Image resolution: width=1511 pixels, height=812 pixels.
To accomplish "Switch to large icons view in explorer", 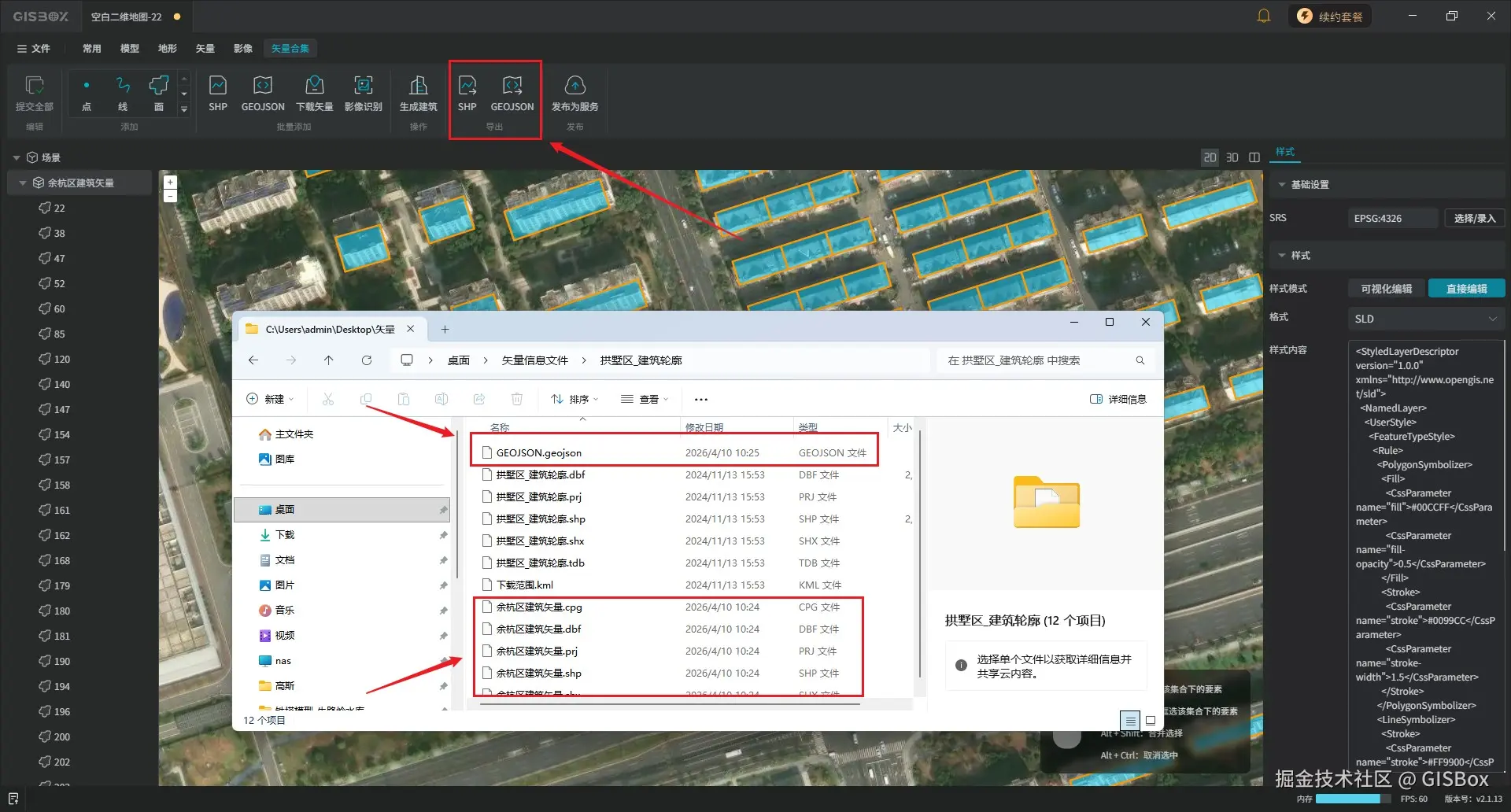I will click(1151, 721).
